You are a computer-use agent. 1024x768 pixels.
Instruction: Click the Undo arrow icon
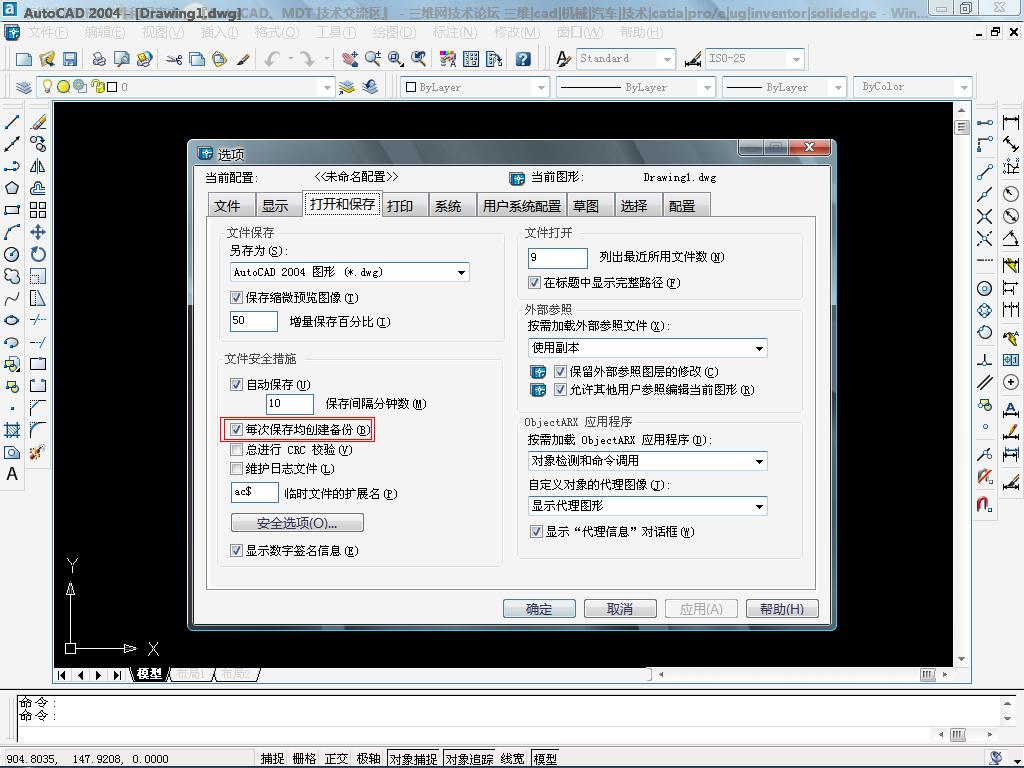point(272,59)
